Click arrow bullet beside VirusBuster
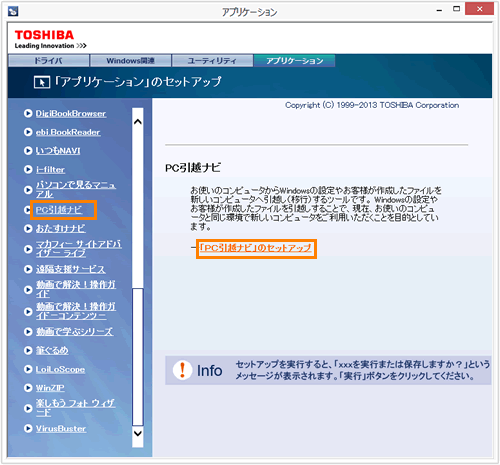 [x=28, y=429]
